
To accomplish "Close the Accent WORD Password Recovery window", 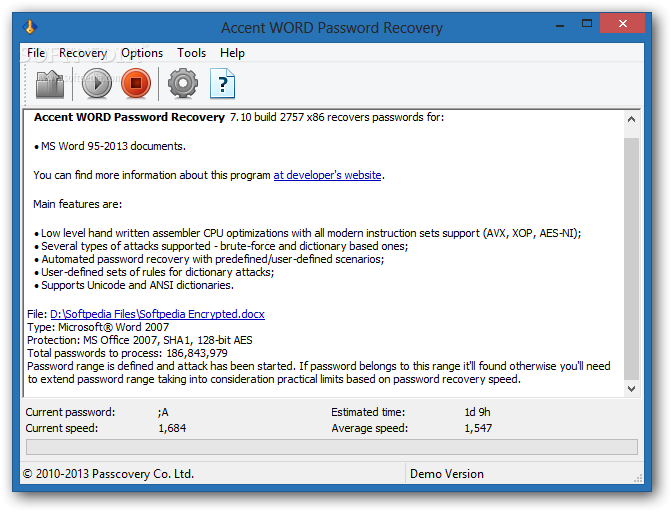I will [623, 24].
